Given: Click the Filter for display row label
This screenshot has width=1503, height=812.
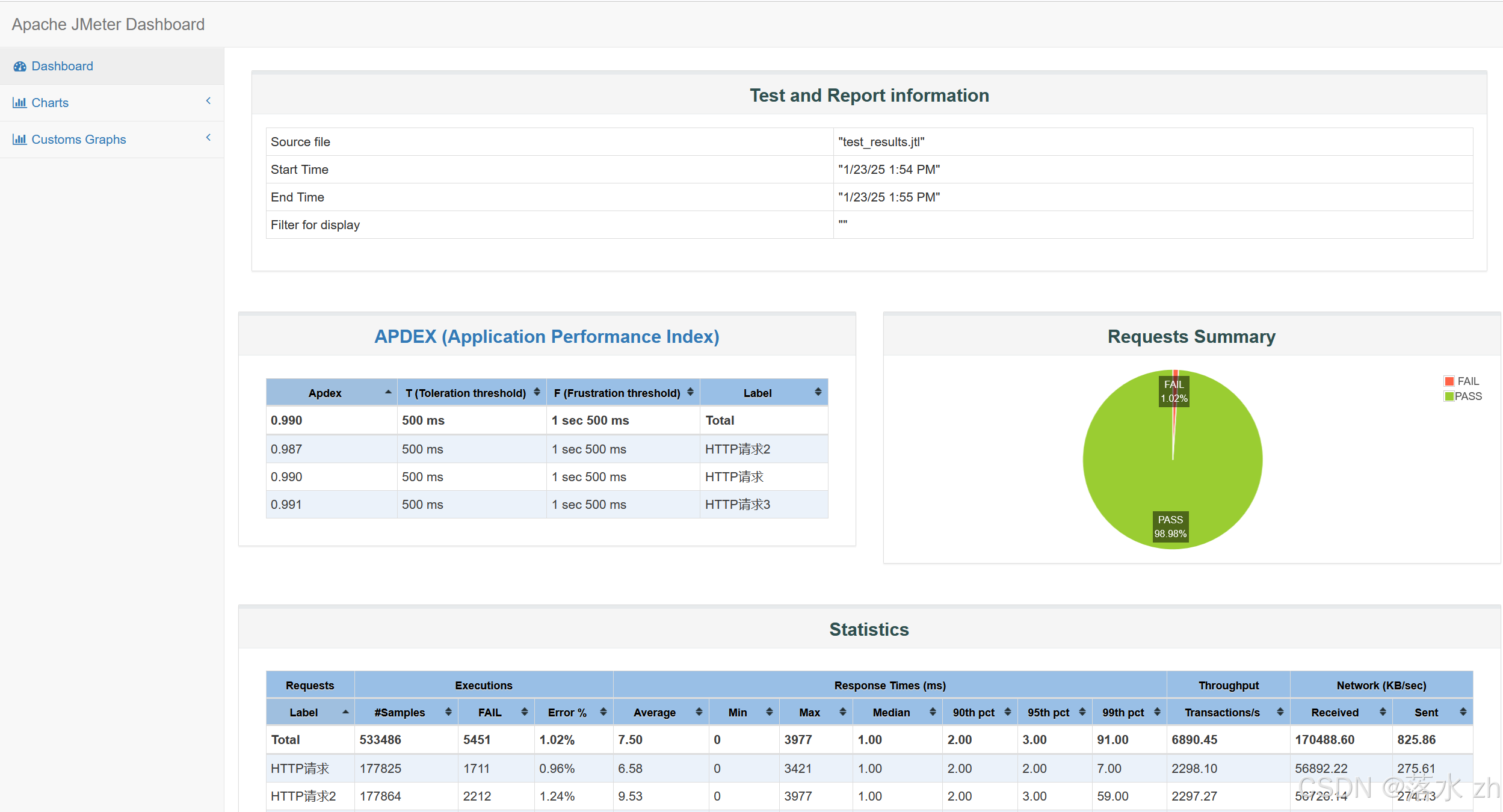Looking at the screenshot, I should tap(315, 225).
